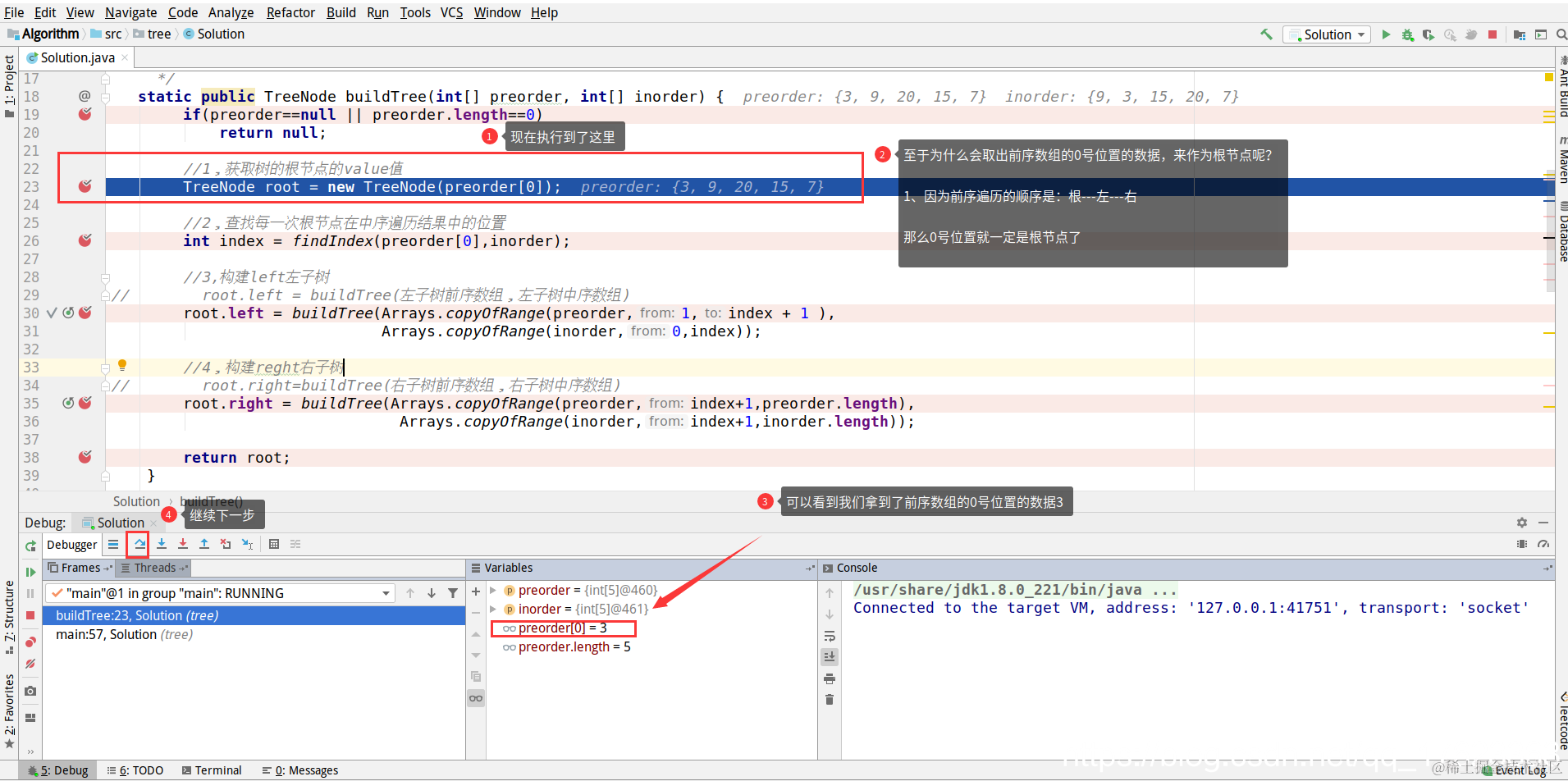Open the 6: TODO tool window

(135, 770)
